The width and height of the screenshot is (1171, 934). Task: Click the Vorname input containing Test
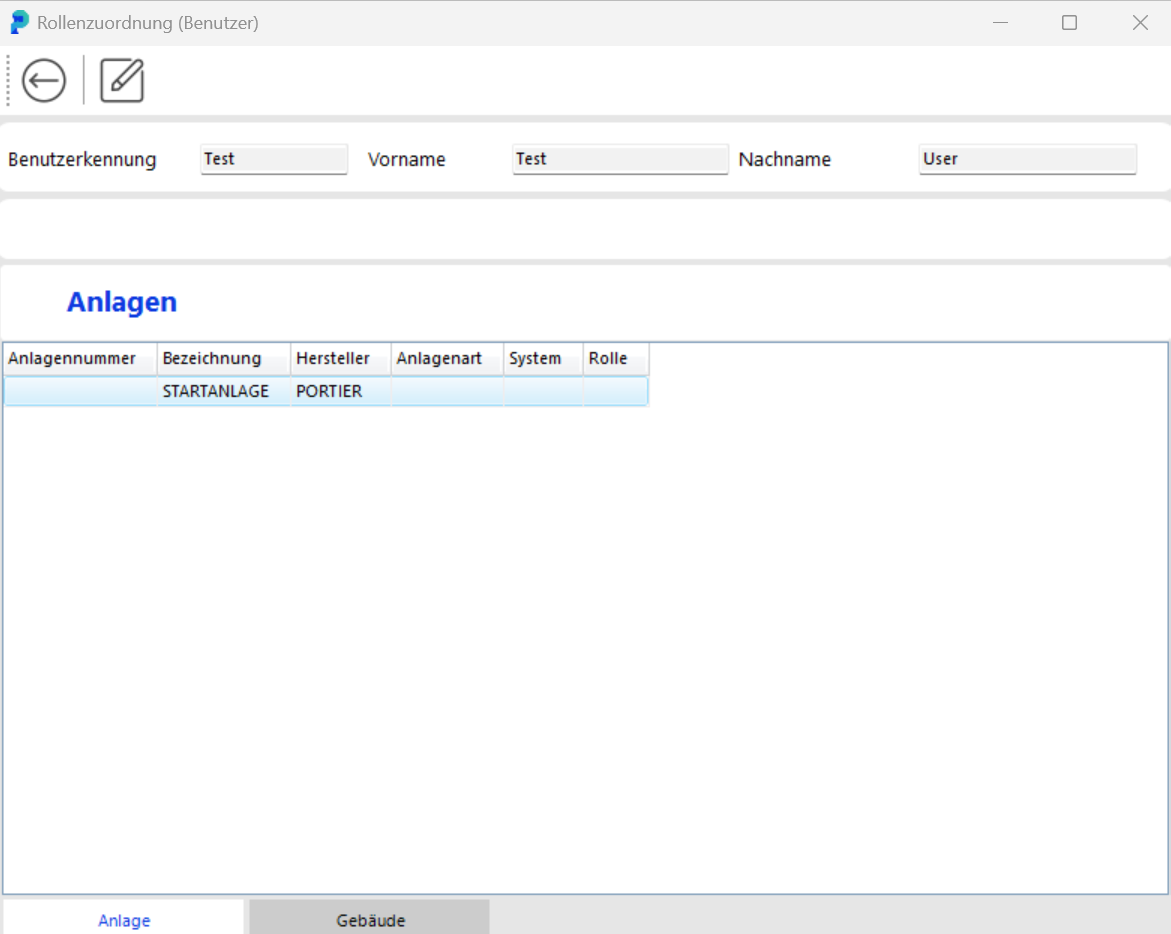point(620,159)
